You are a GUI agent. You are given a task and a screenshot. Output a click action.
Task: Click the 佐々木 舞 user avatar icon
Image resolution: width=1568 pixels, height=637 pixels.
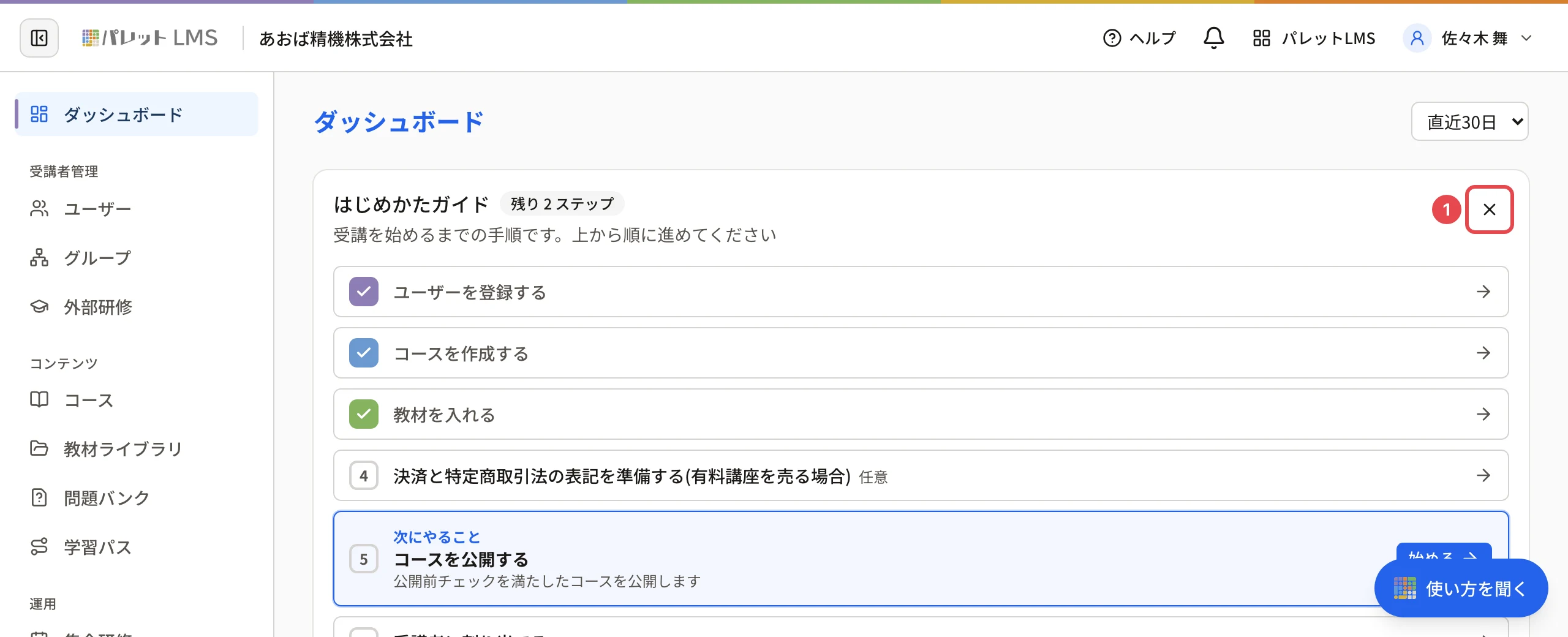pos(1417,38)
